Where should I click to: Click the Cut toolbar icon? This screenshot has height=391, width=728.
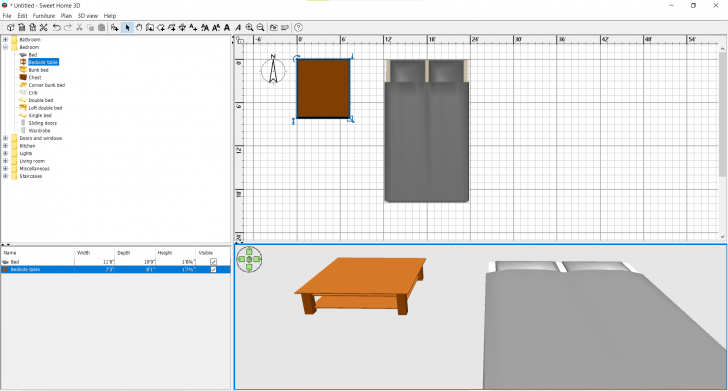[79, 28]
